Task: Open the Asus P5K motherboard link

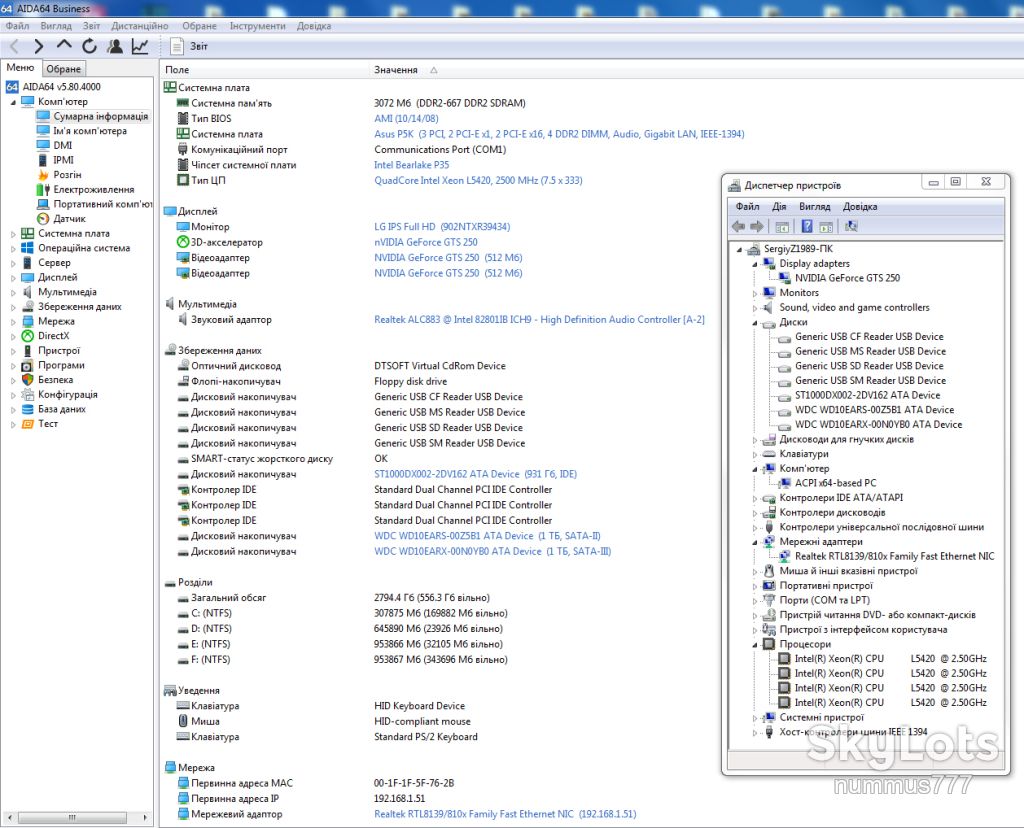Action: pyautogui.click(x=559, y=134)
